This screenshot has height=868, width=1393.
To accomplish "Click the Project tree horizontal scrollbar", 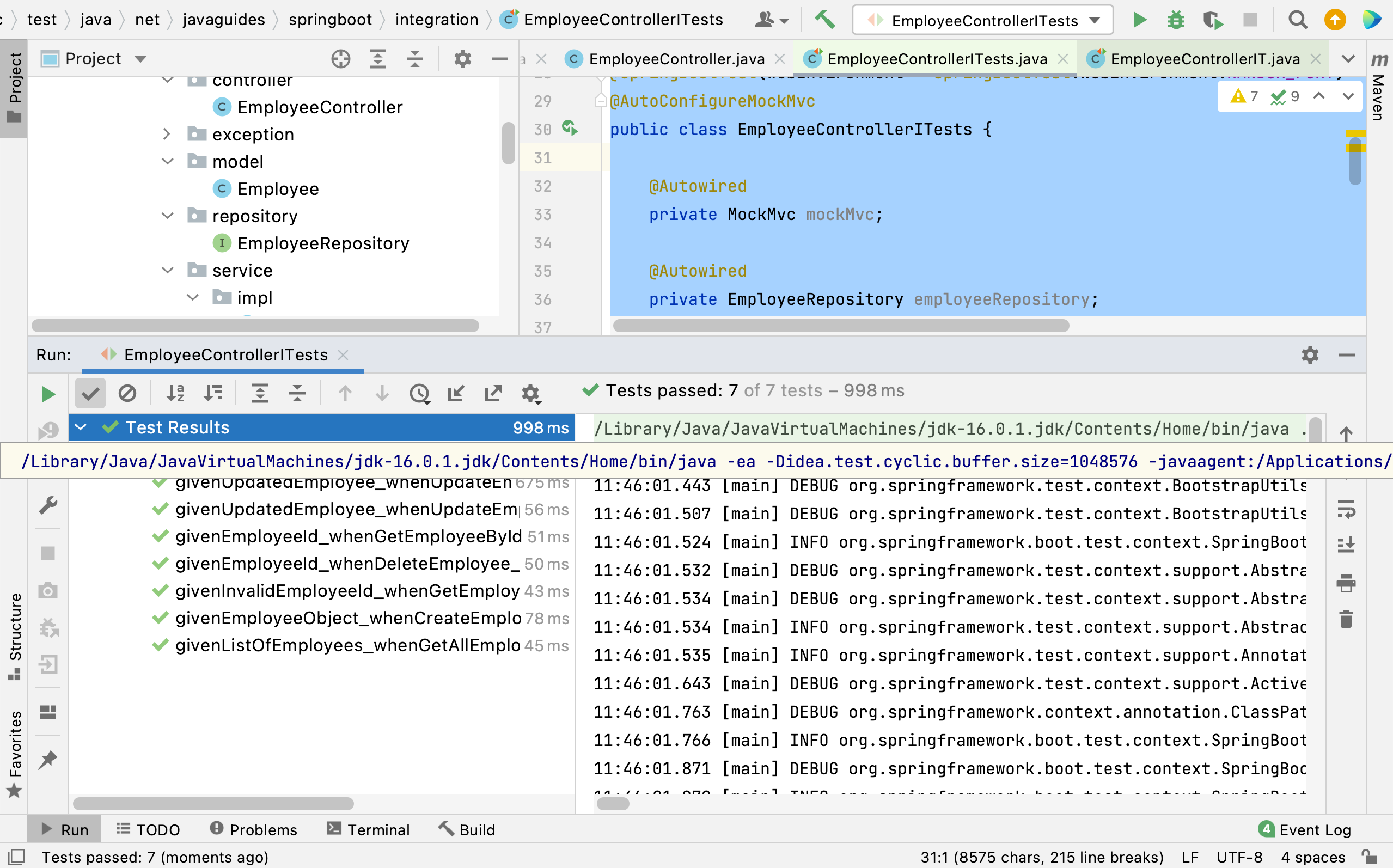I will [255, 326].
